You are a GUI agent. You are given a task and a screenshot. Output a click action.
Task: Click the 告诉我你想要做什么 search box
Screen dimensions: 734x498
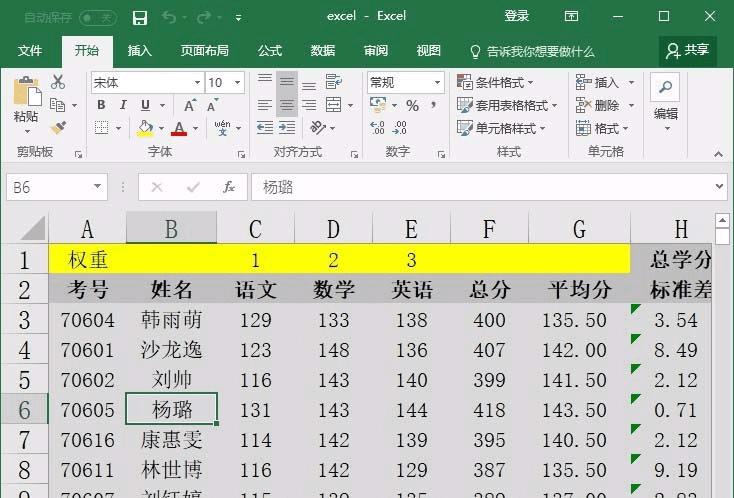[533, 51]
